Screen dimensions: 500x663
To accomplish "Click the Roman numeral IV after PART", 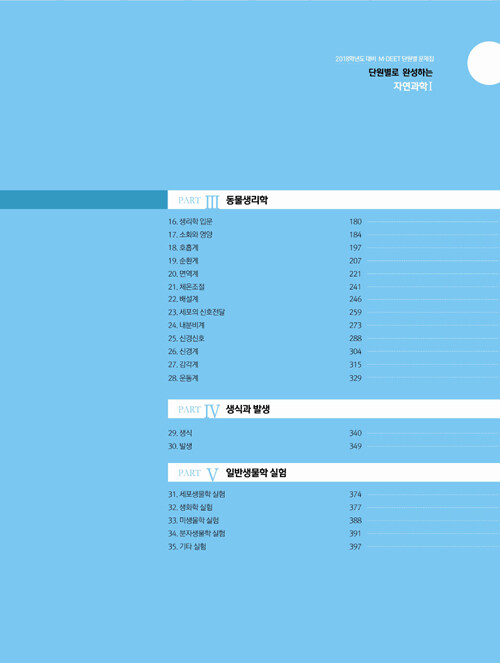I will pyautogui.click(x=212, y=411).
